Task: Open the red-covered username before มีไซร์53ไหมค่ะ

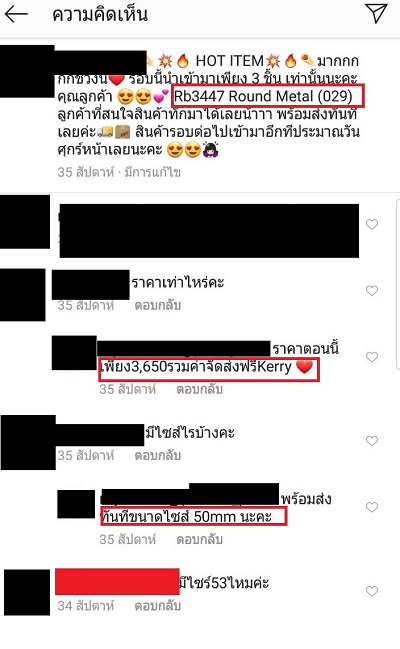Action: [117, 582]
